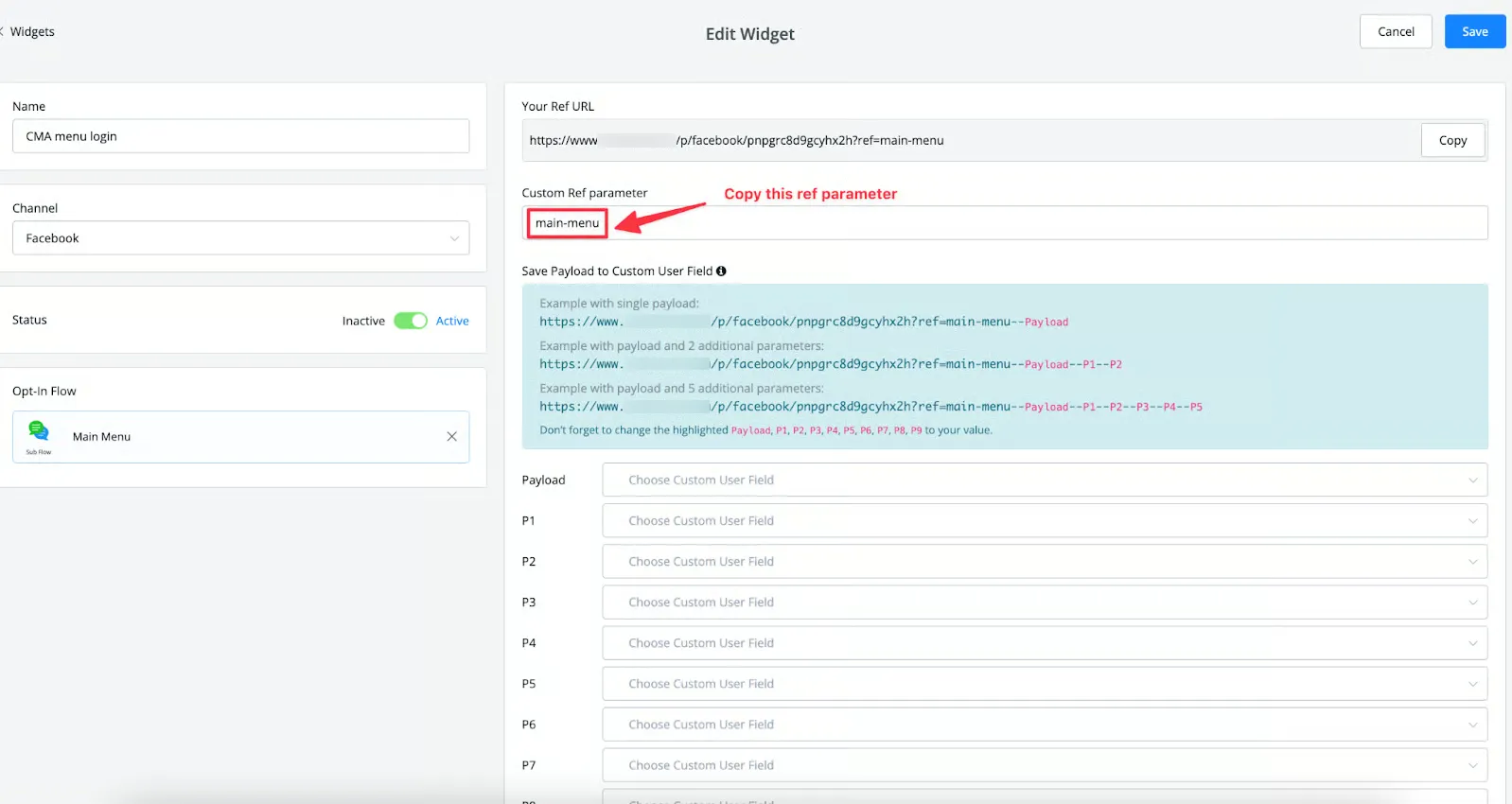
Task: Click the Custom Ref parameter field
Action: 1005,223
